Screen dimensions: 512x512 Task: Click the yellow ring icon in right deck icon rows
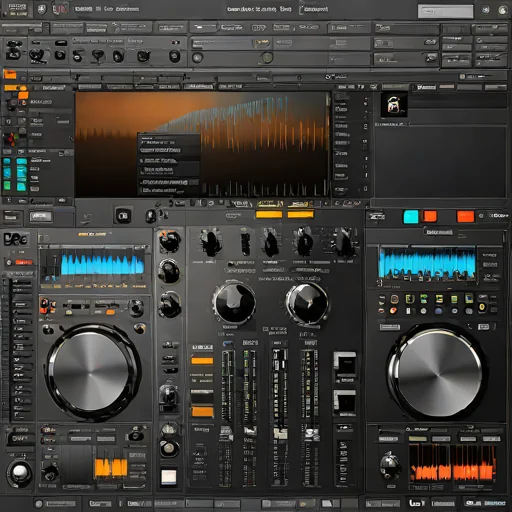click(x=482, y=307)
